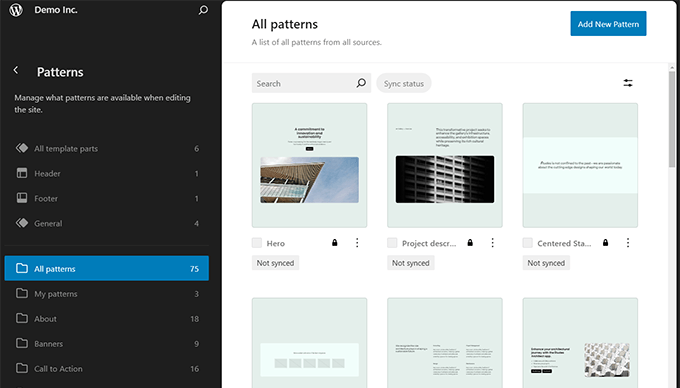Click the Call to Action folder icon

click(22, 368)
